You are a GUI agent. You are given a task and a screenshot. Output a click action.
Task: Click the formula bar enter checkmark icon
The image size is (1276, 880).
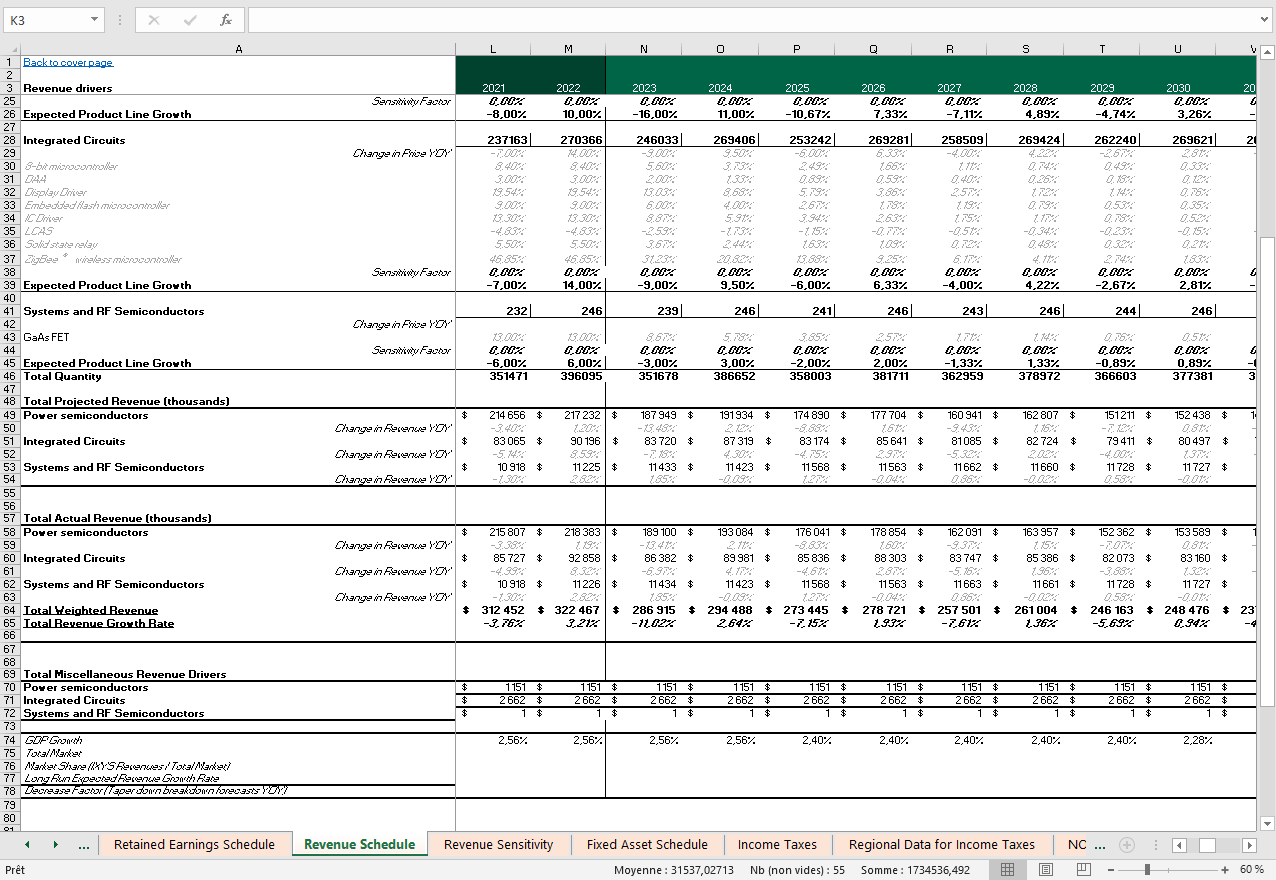click(190, 20)
